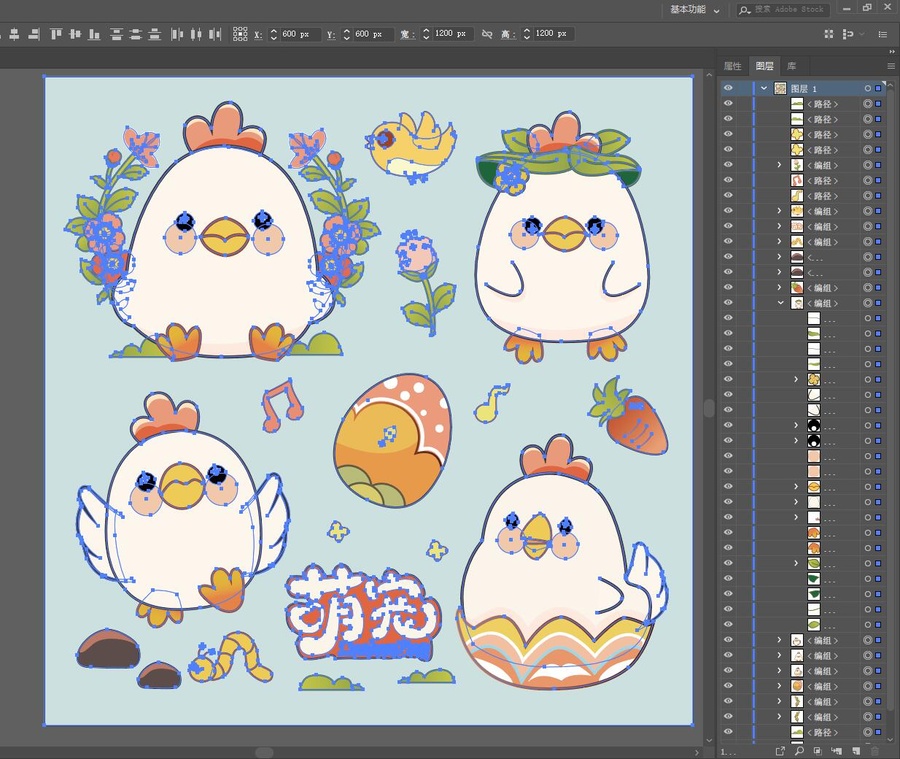Click the vertical distribute bottom icon

click(x=154, y=34)
